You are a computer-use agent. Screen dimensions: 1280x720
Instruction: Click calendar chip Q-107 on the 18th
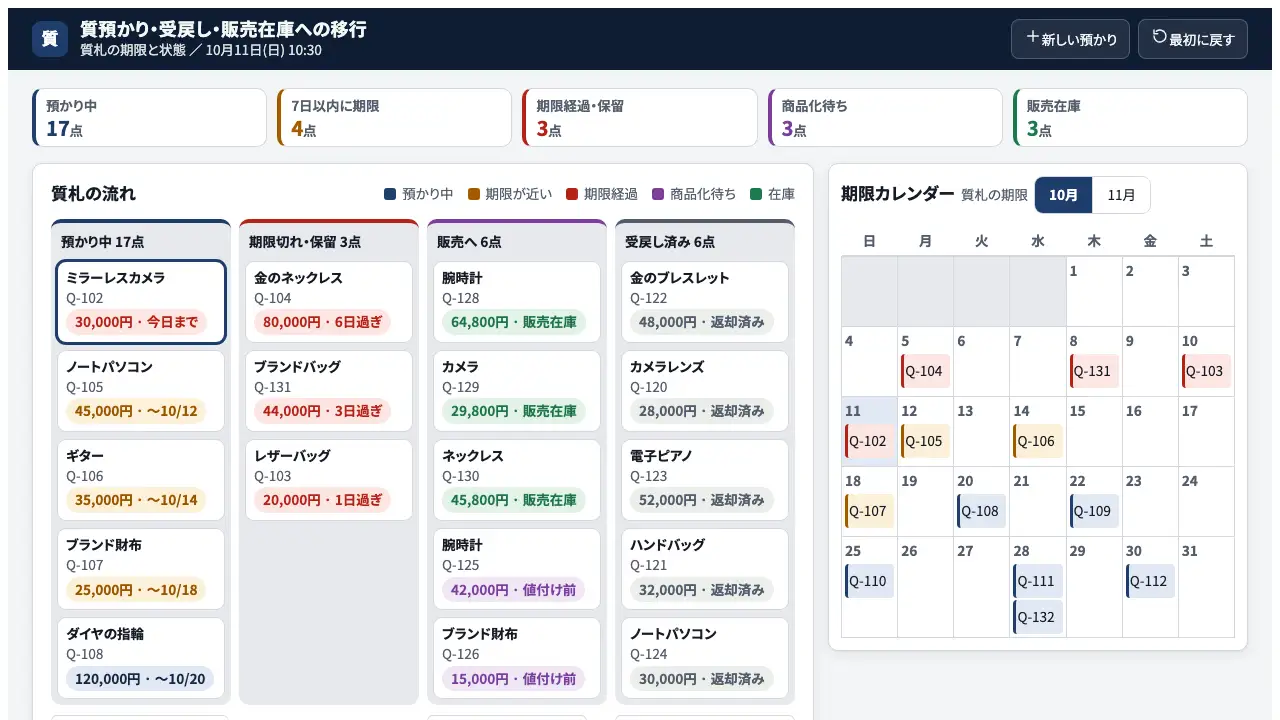pyautogui.click(x=869, y=511)
